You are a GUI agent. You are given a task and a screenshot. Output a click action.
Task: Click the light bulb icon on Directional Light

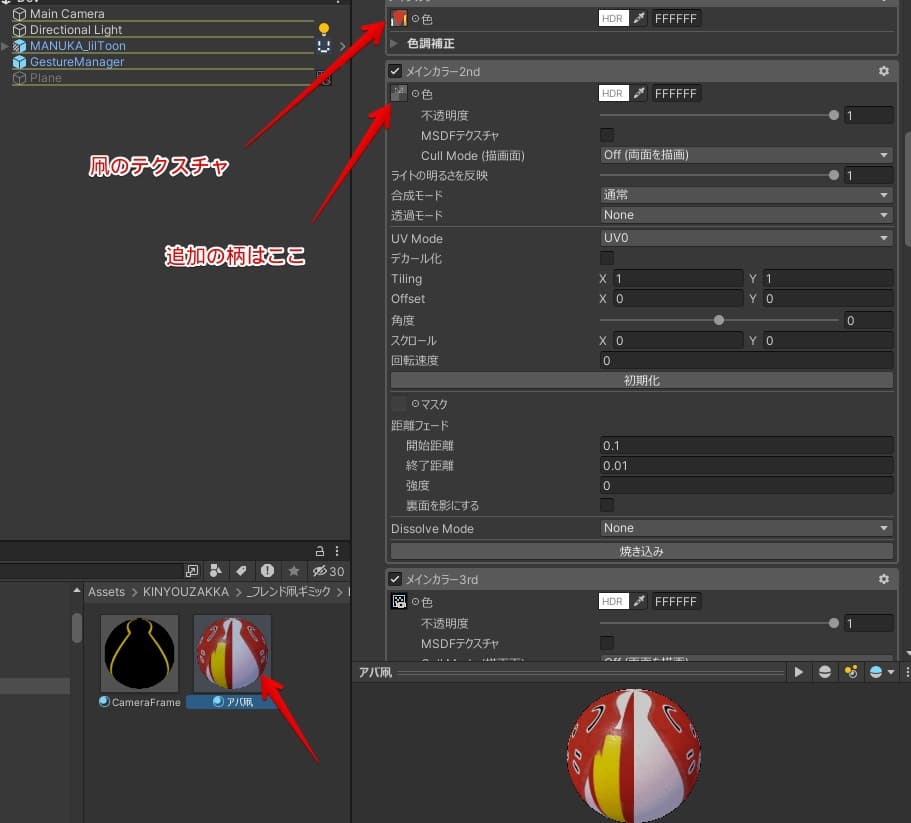(x=324, y=29)
